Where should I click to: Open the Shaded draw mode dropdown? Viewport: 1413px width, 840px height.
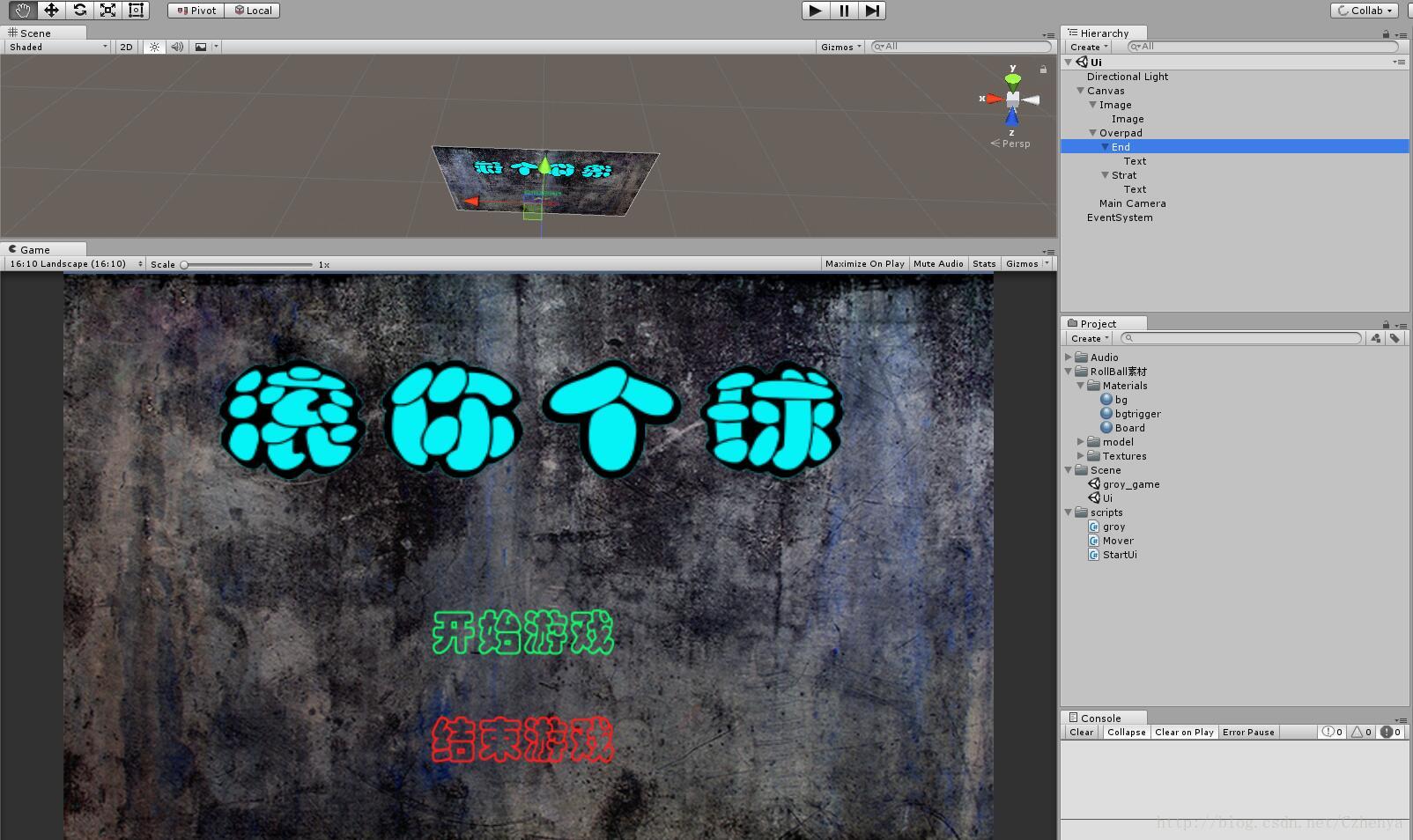(x=58, y=47)
